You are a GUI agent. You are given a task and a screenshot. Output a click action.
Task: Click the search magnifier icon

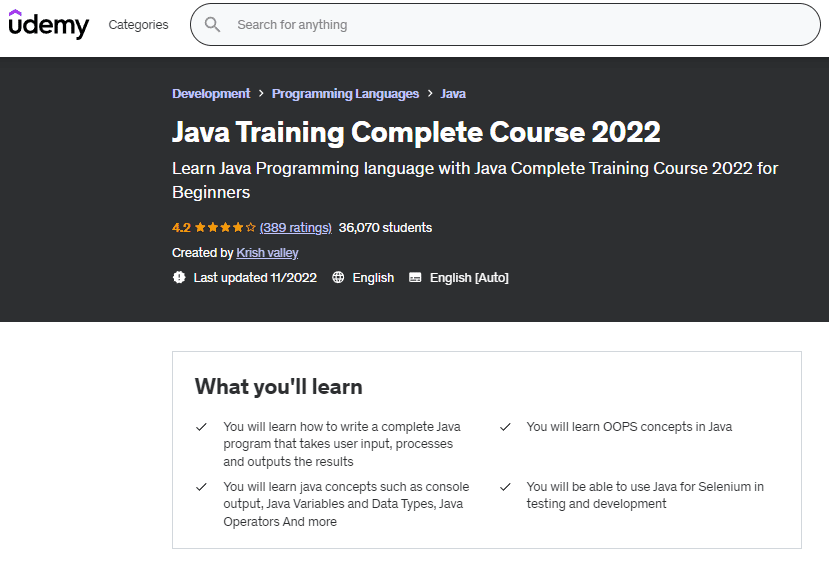tap(212, 25)
